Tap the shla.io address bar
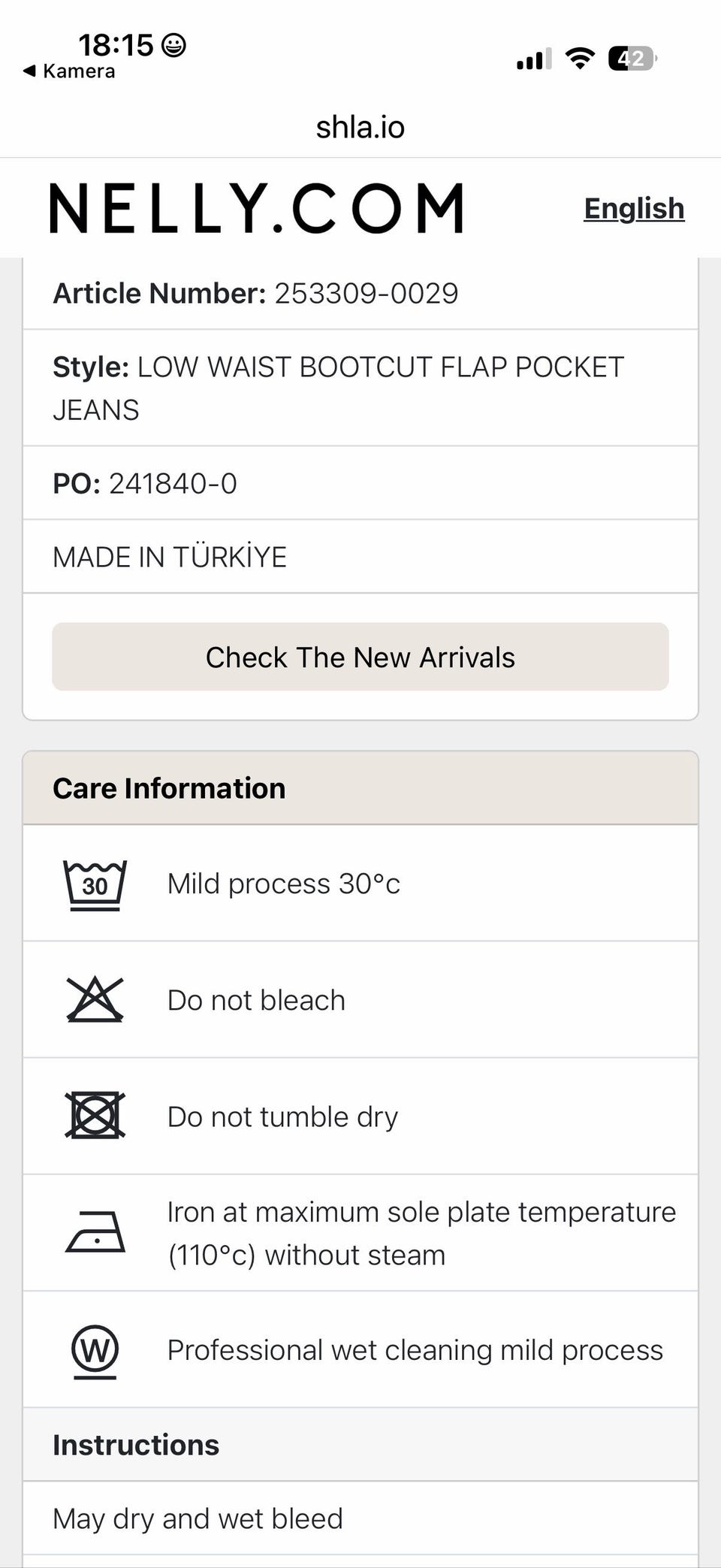 tap(360, 128)
